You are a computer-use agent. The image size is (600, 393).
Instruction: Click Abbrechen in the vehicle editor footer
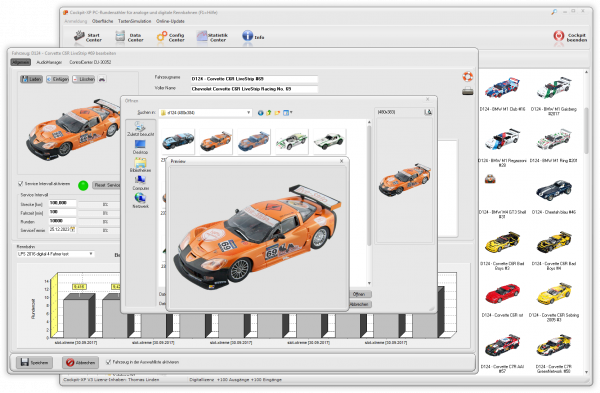coord(80,362)
